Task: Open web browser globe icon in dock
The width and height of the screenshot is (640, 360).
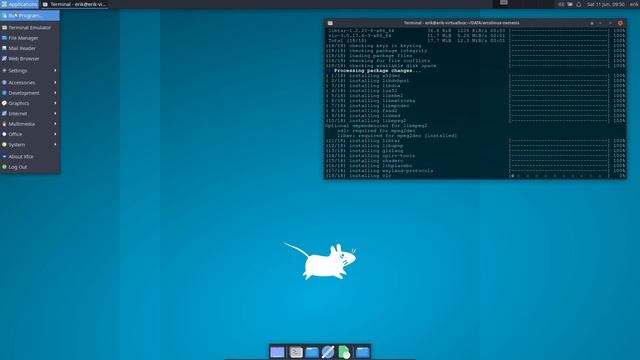Action: point(328,352)
